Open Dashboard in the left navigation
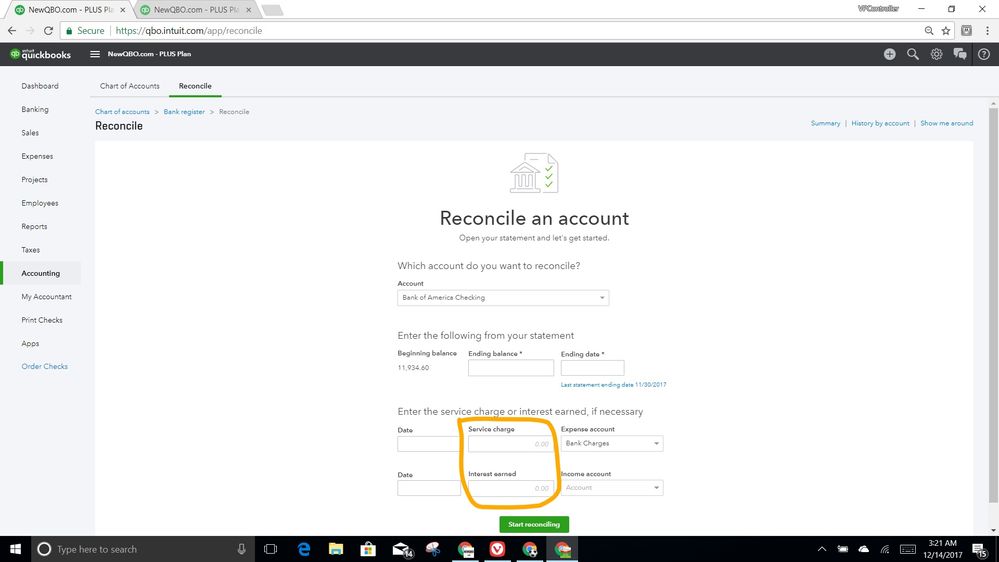 (x=40, y=86)
